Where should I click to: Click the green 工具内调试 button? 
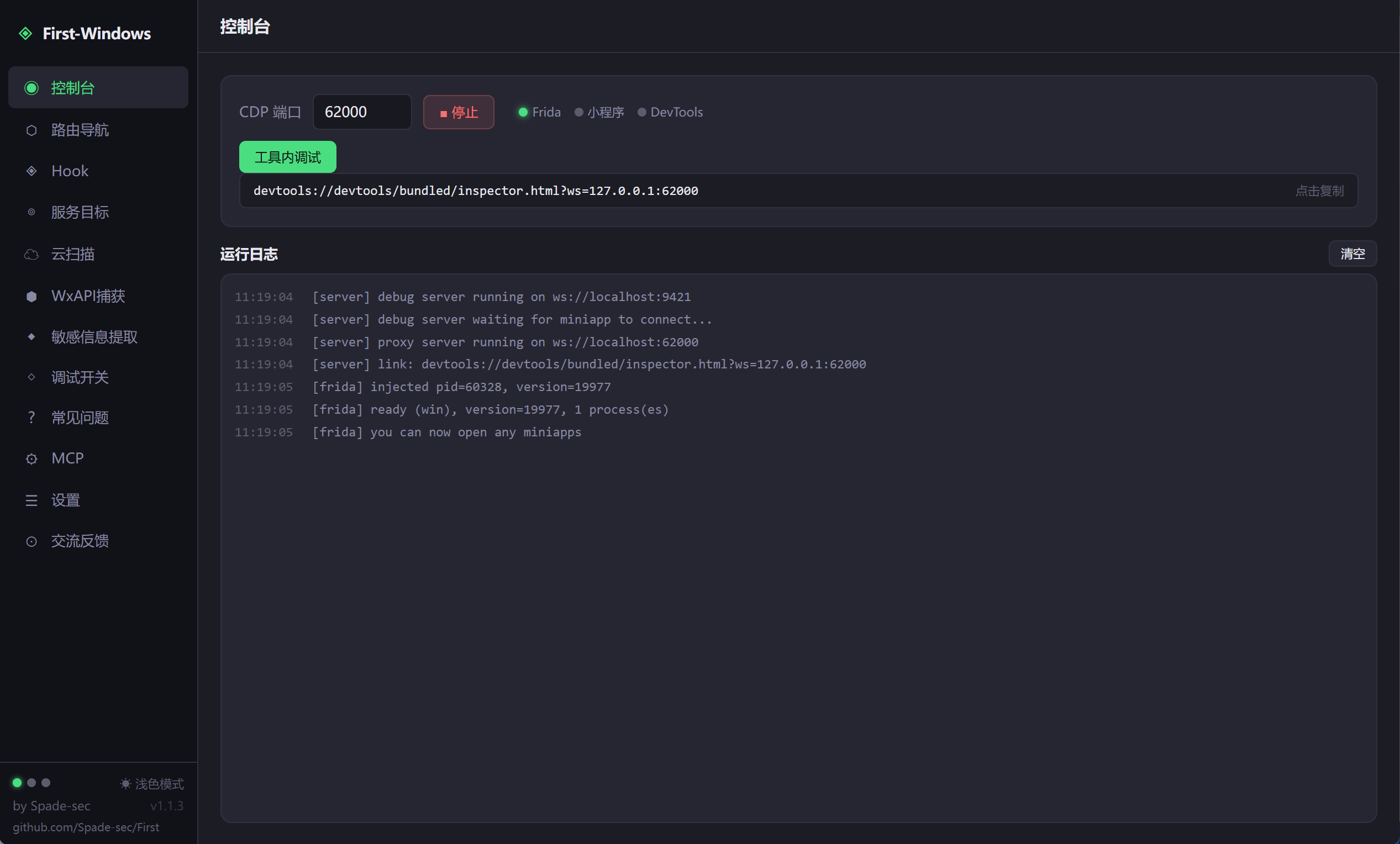[287, 157]
